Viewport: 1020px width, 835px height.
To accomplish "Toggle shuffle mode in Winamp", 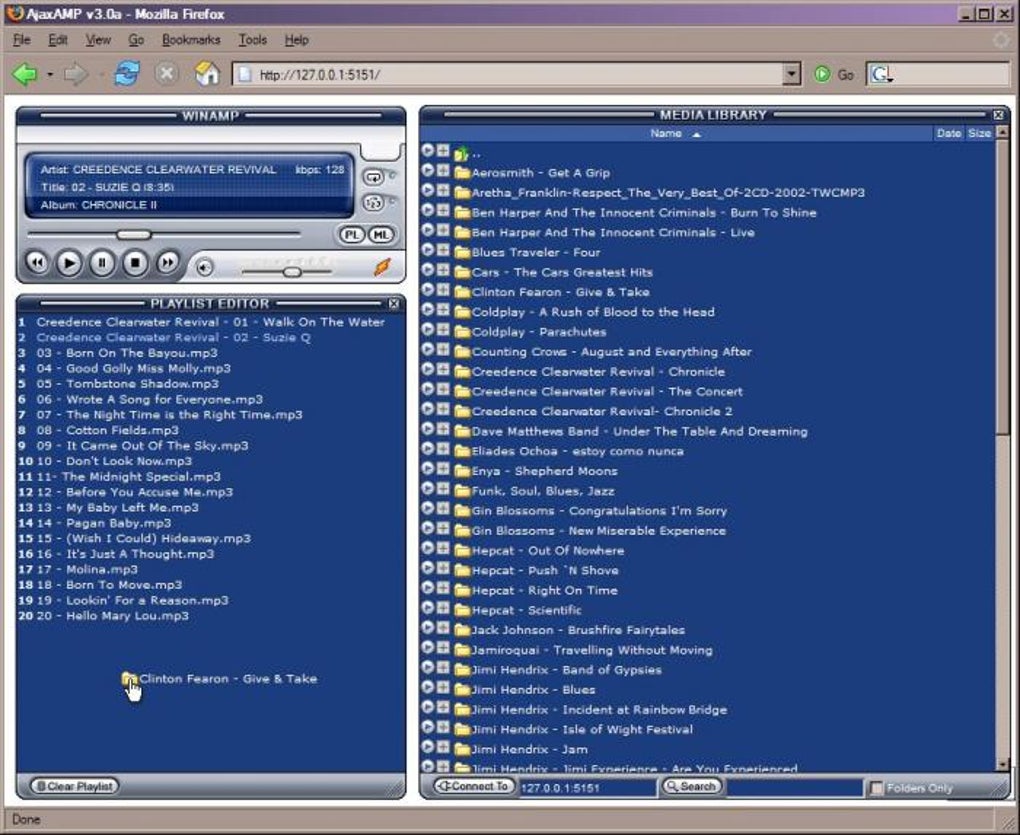I will click(374, 203).
